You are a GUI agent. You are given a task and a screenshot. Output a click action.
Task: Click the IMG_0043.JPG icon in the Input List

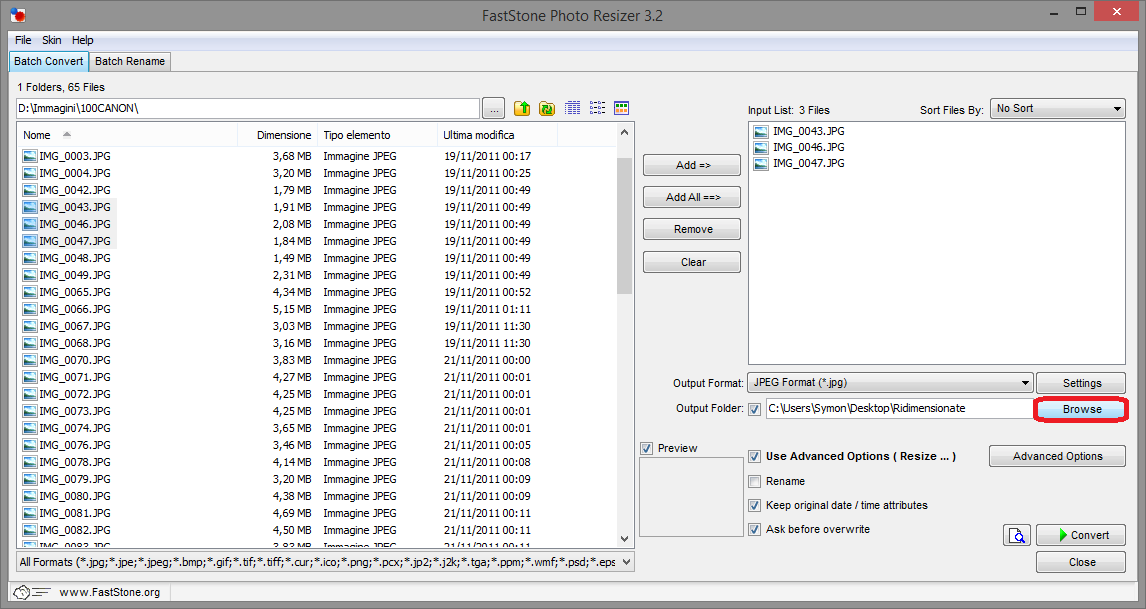coord(761,132)
